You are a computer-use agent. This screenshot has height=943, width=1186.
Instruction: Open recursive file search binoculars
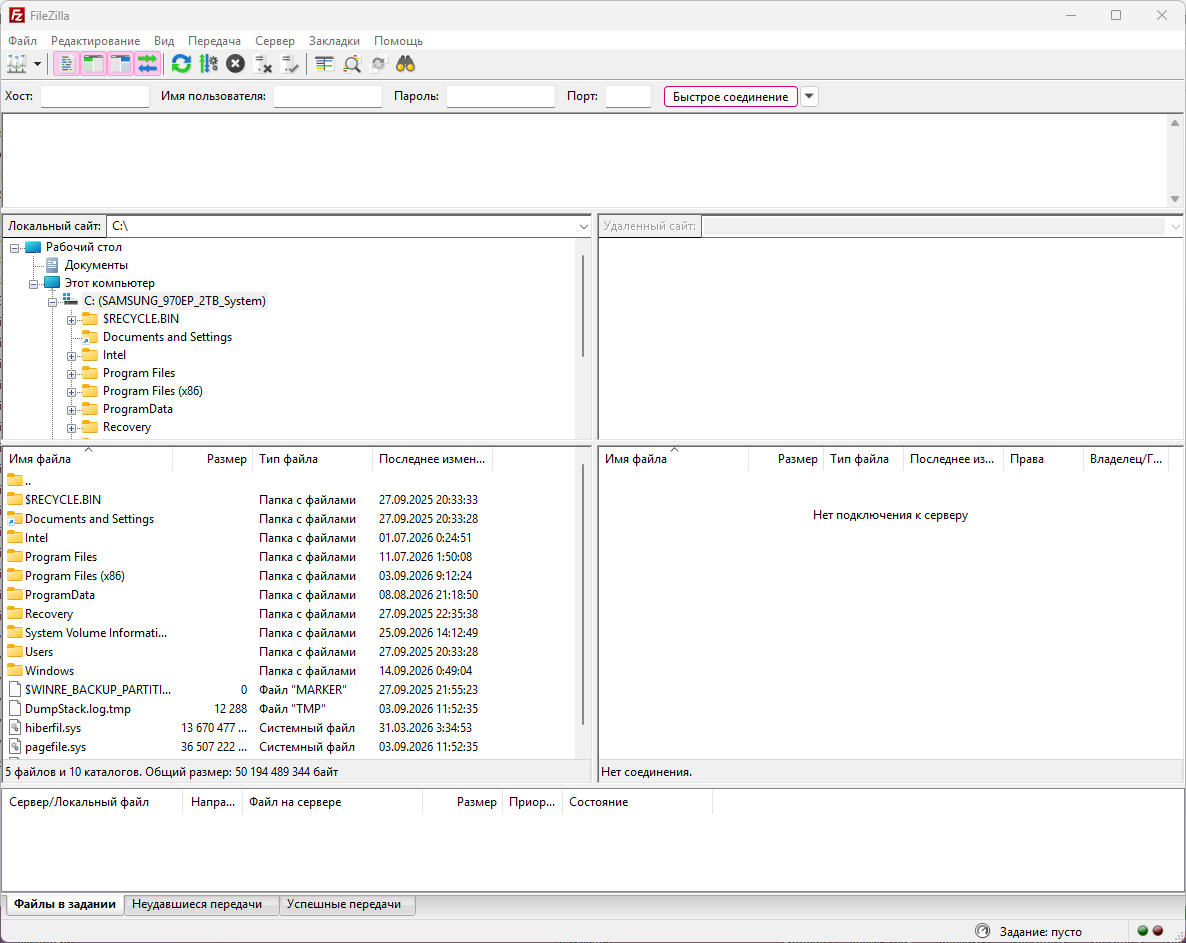405,64
